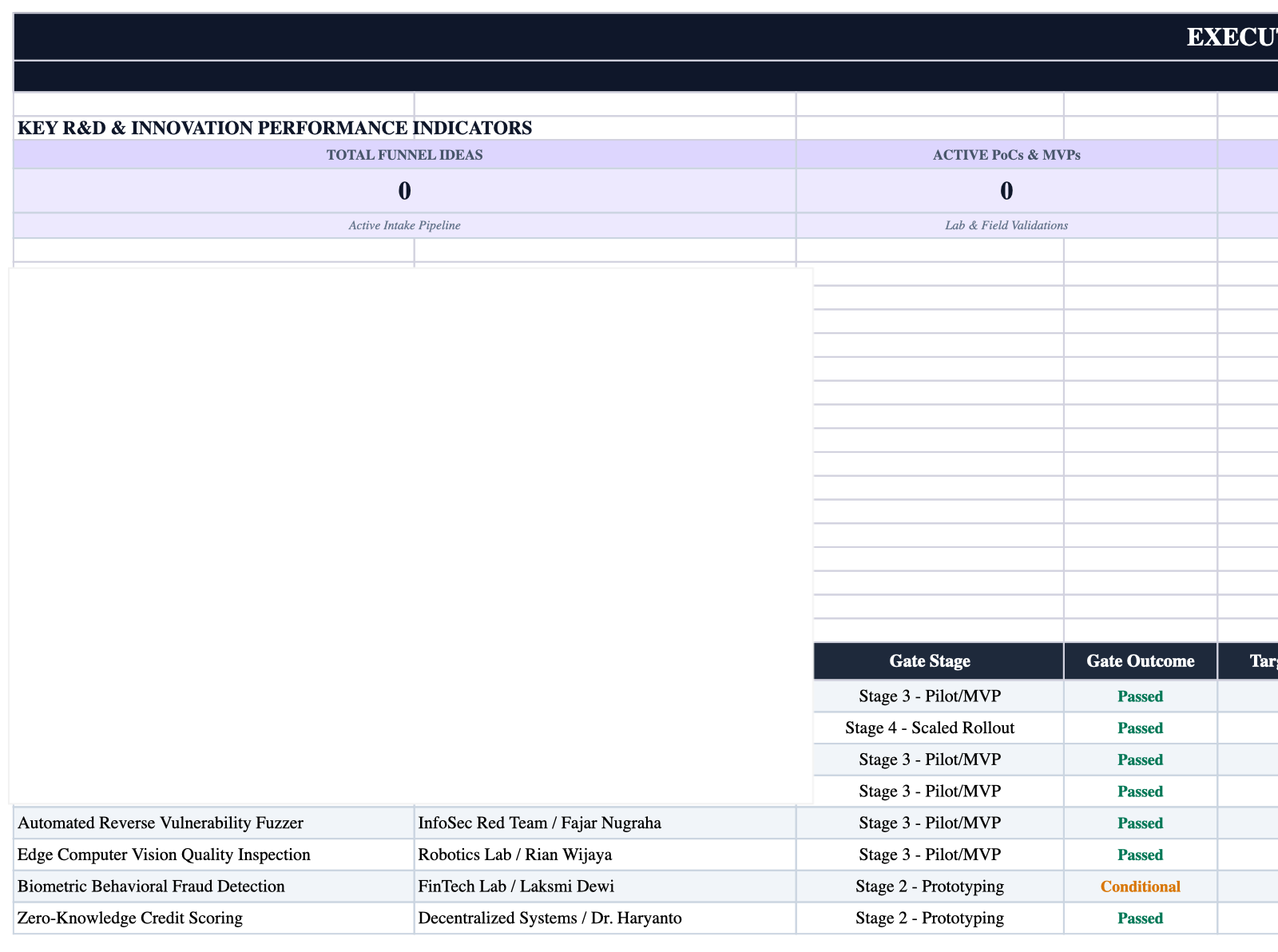This screenshot has width=1278, height=952.
Task: Click Stage 3 - Pilot/MVP in Robotics Lab row
Action: tap(930, 855)
